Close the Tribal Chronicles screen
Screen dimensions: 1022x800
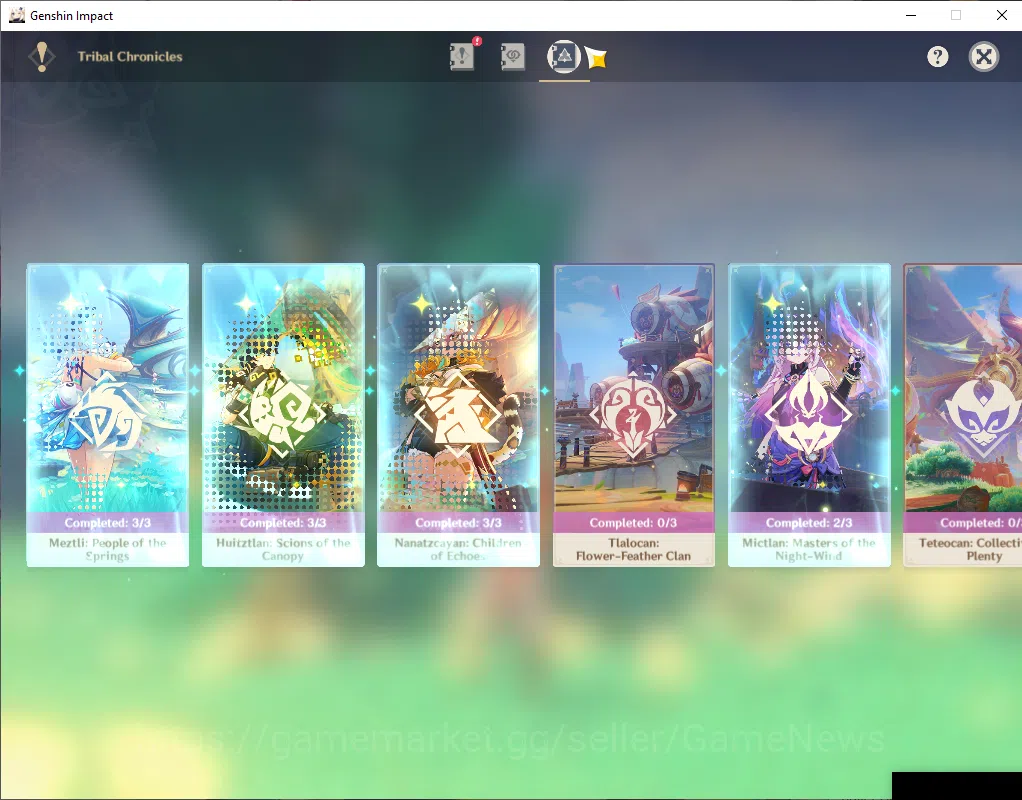pyautogui.click(x=984, y=57)
